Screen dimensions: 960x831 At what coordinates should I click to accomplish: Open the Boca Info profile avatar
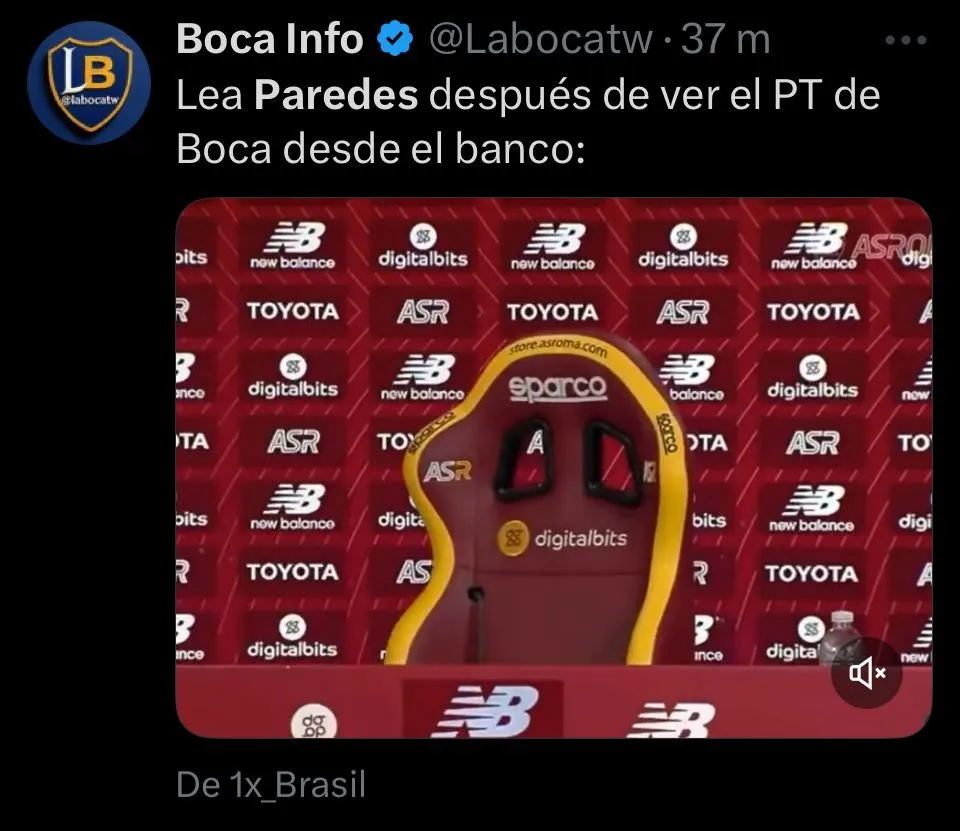(89, 83)
